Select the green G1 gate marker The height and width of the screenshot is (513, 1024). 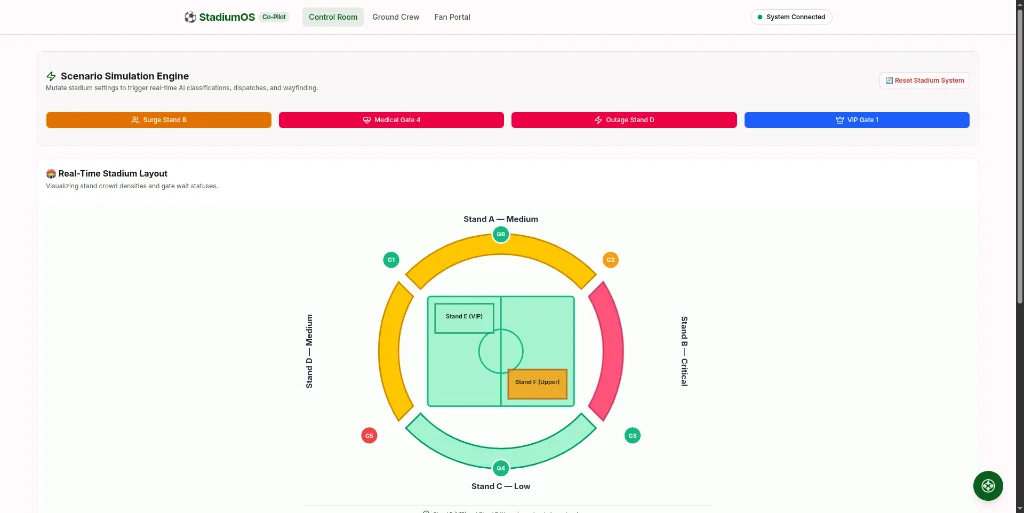tap(391, 260)
